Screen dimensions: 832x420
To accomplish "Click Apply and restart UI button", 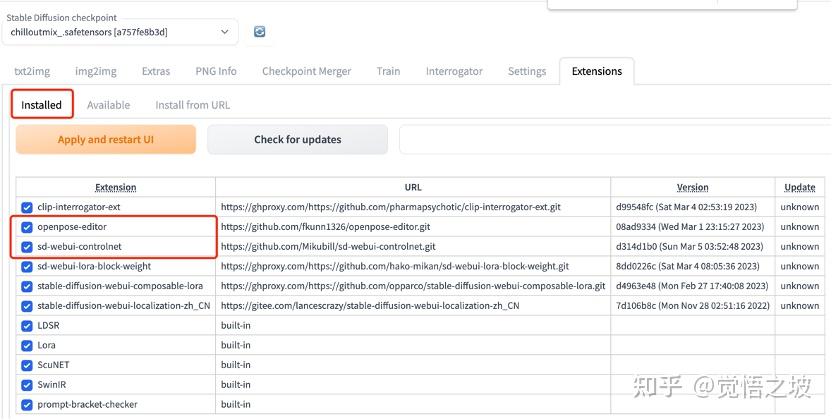I will 106,140.
